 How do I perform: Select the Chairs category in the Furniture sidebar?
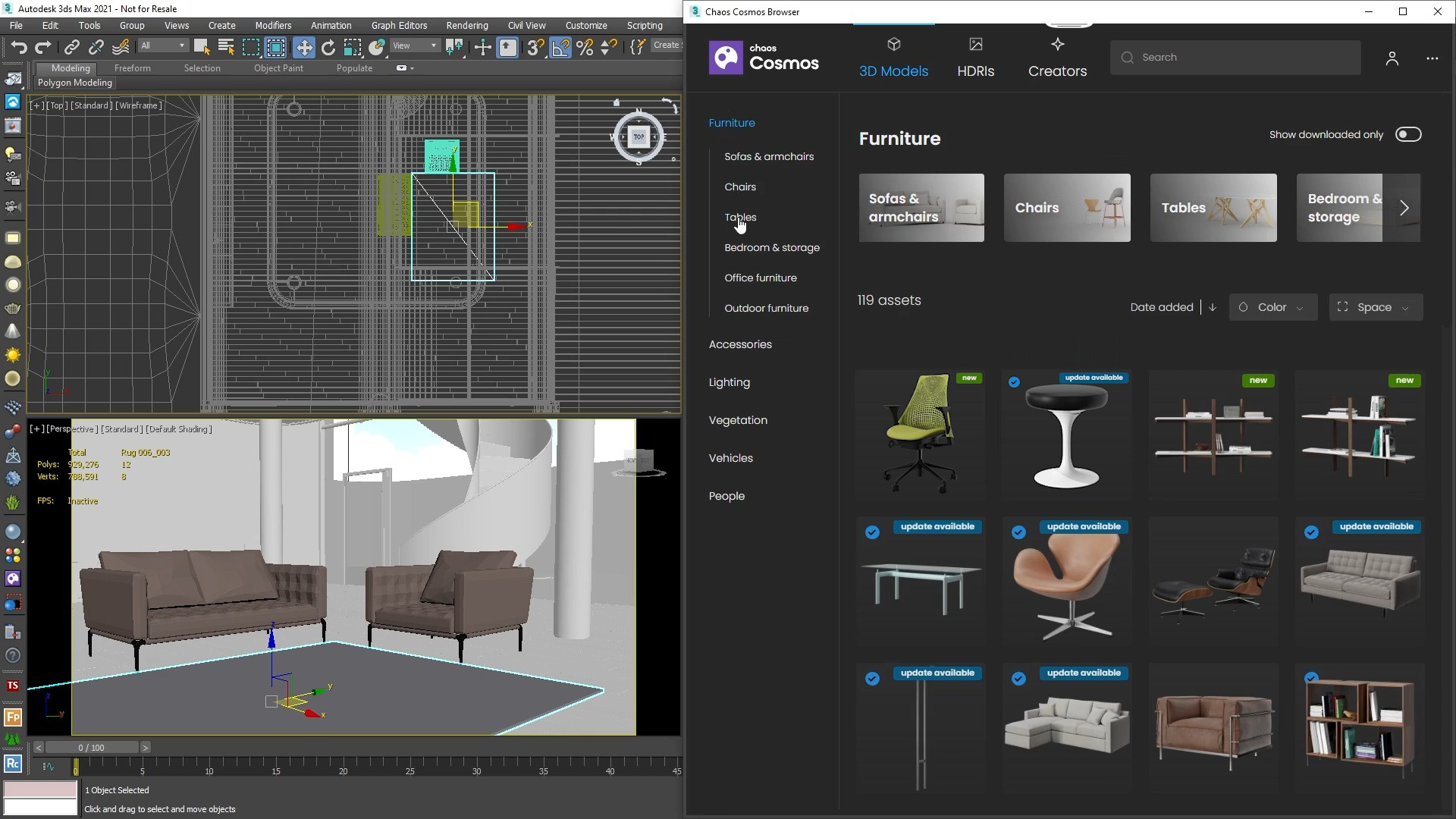pyautogui.click(x=740, y=187)
